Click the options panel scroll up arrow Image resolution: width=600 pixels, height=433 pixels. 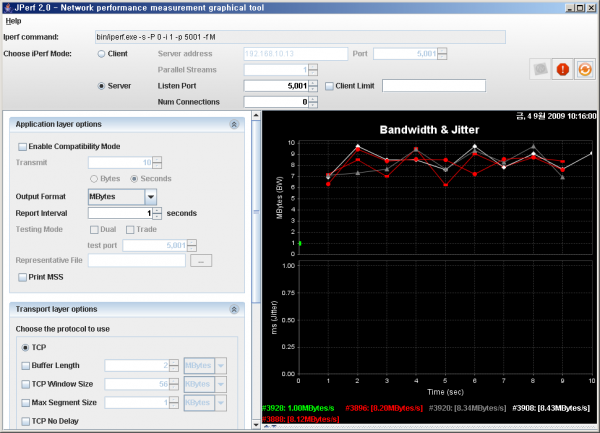point(256,115)
